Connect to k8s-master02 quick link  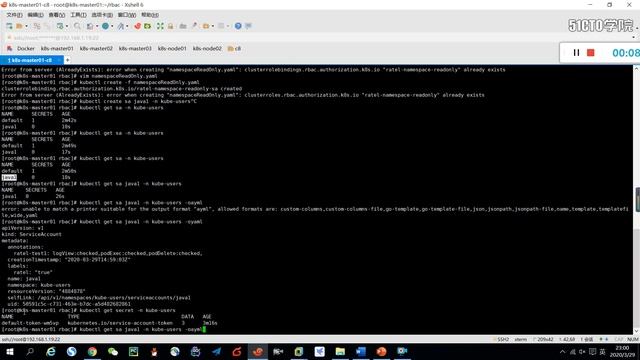[96, 49]
